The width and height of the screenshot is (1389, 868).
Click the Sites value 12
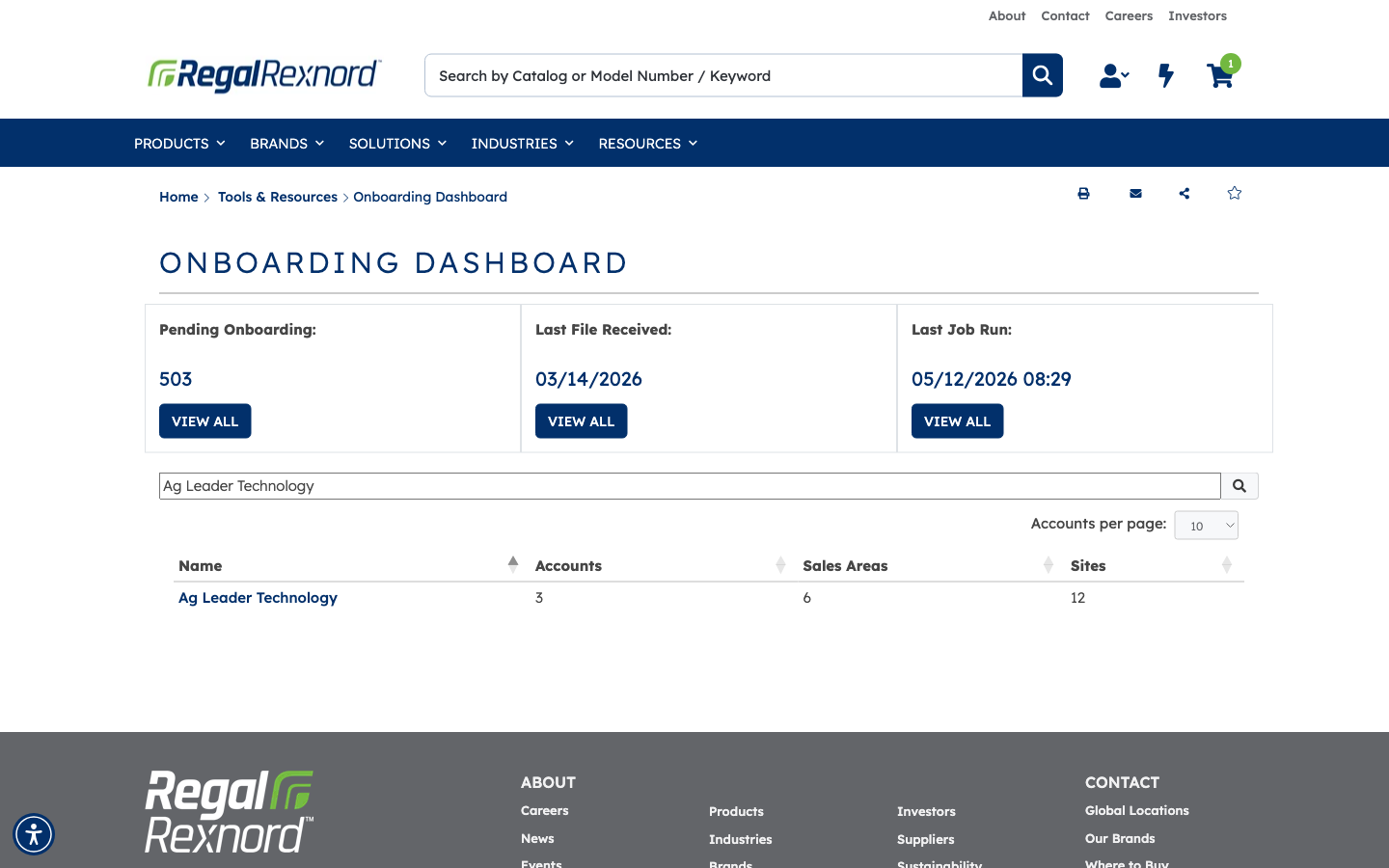click(x=1077, y=598)
